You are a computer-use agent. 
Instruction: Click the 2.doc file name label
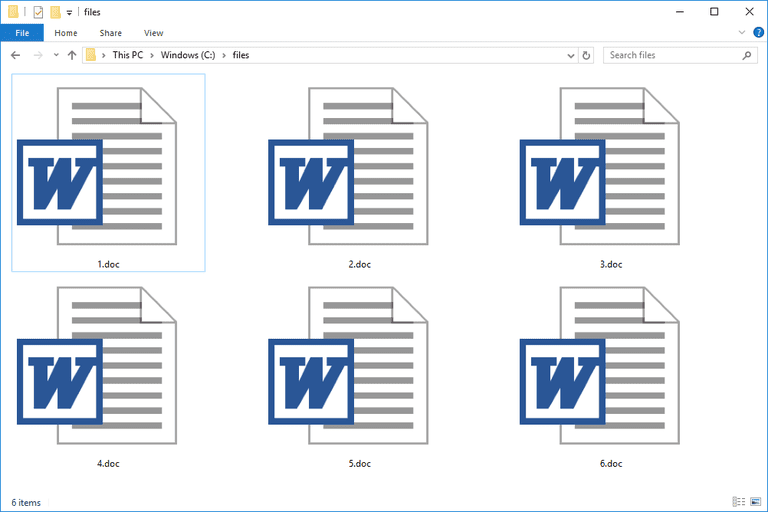pos(360,264)
